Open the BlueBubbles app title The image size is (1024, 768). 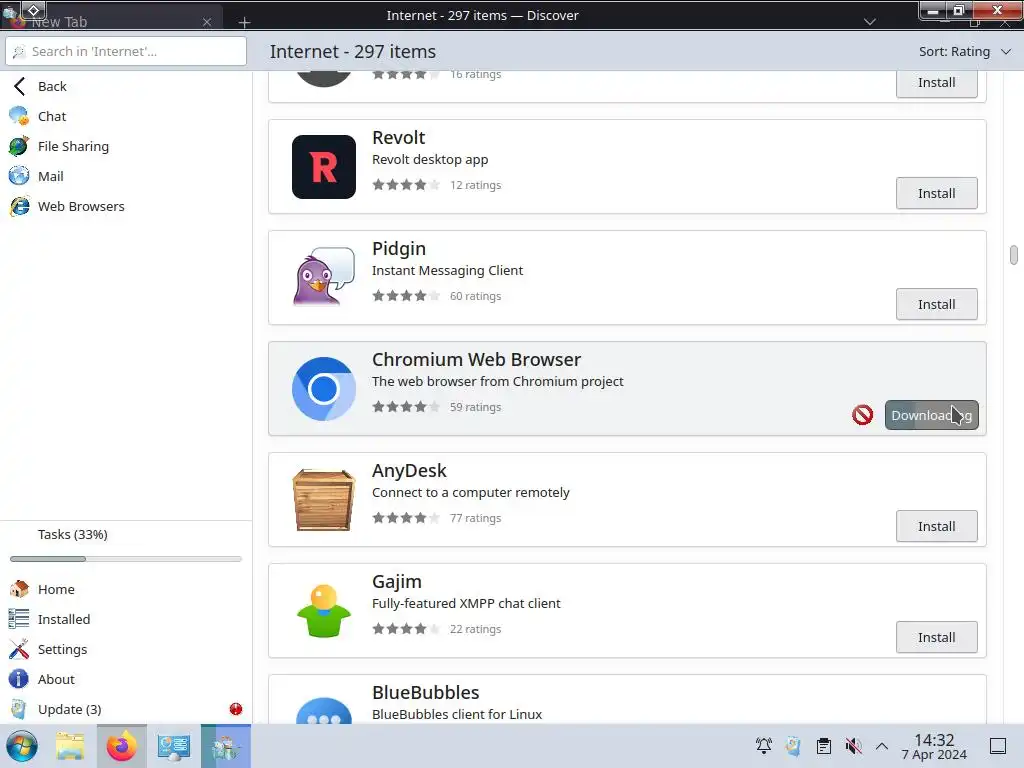point(426,693)
